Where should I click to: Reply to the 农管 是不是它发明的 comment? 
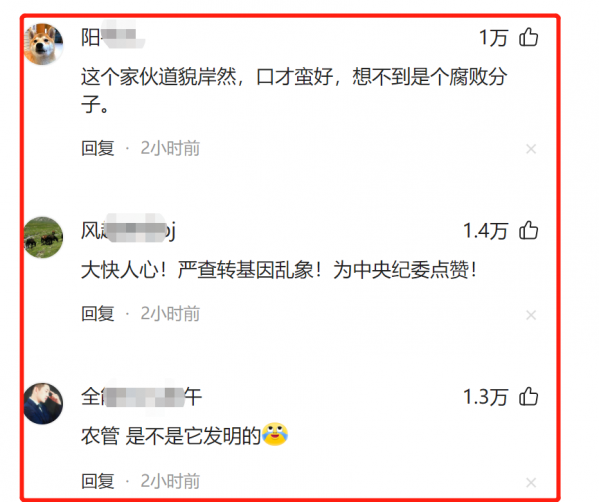[98, 481]
